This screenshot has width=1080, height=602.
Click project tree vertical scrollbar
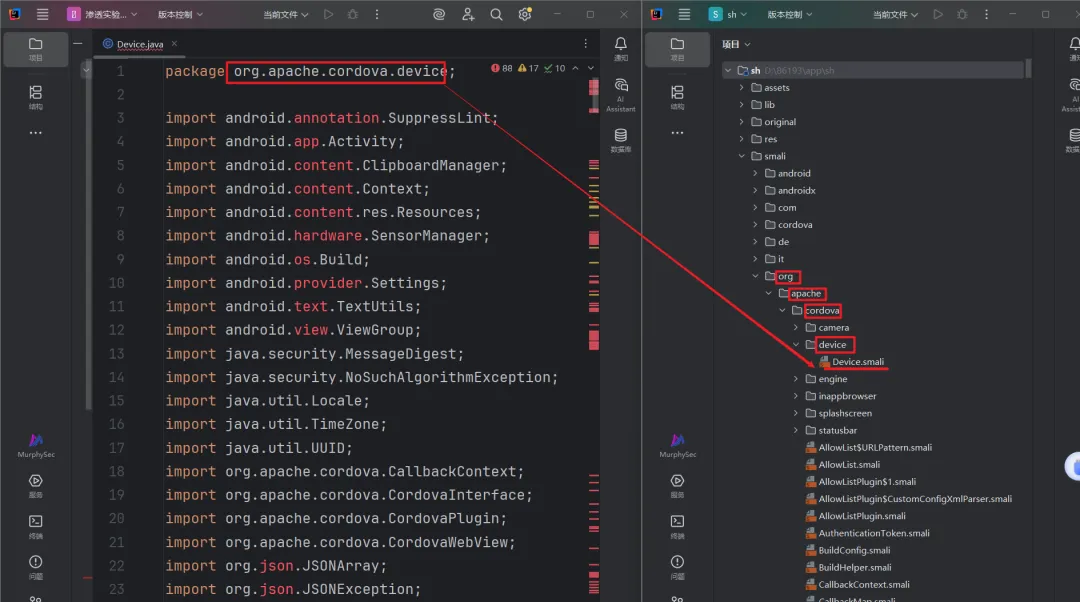pos(1028,68)
